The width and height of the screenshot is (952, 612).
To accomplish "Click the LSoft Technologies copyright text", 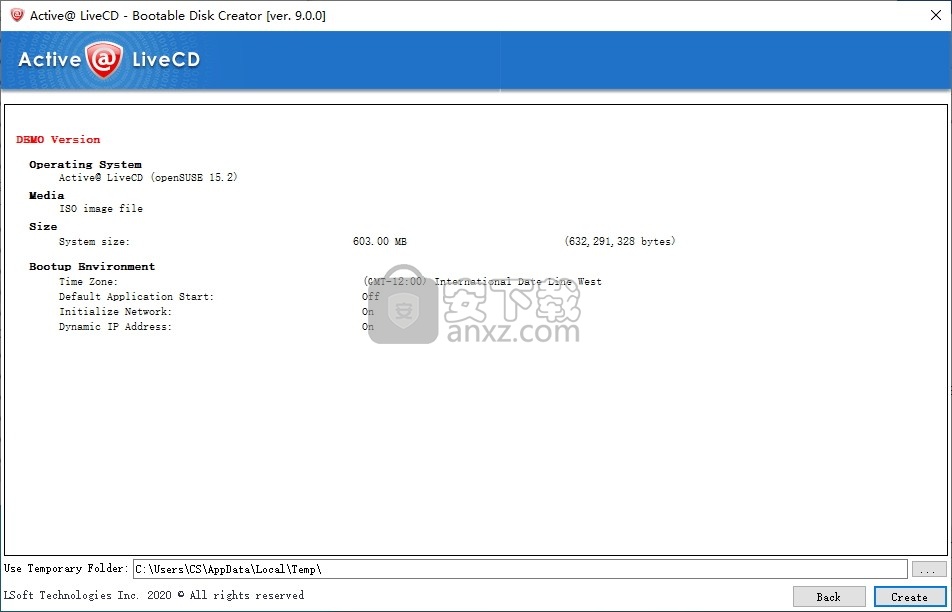I will tap(154, 596).
